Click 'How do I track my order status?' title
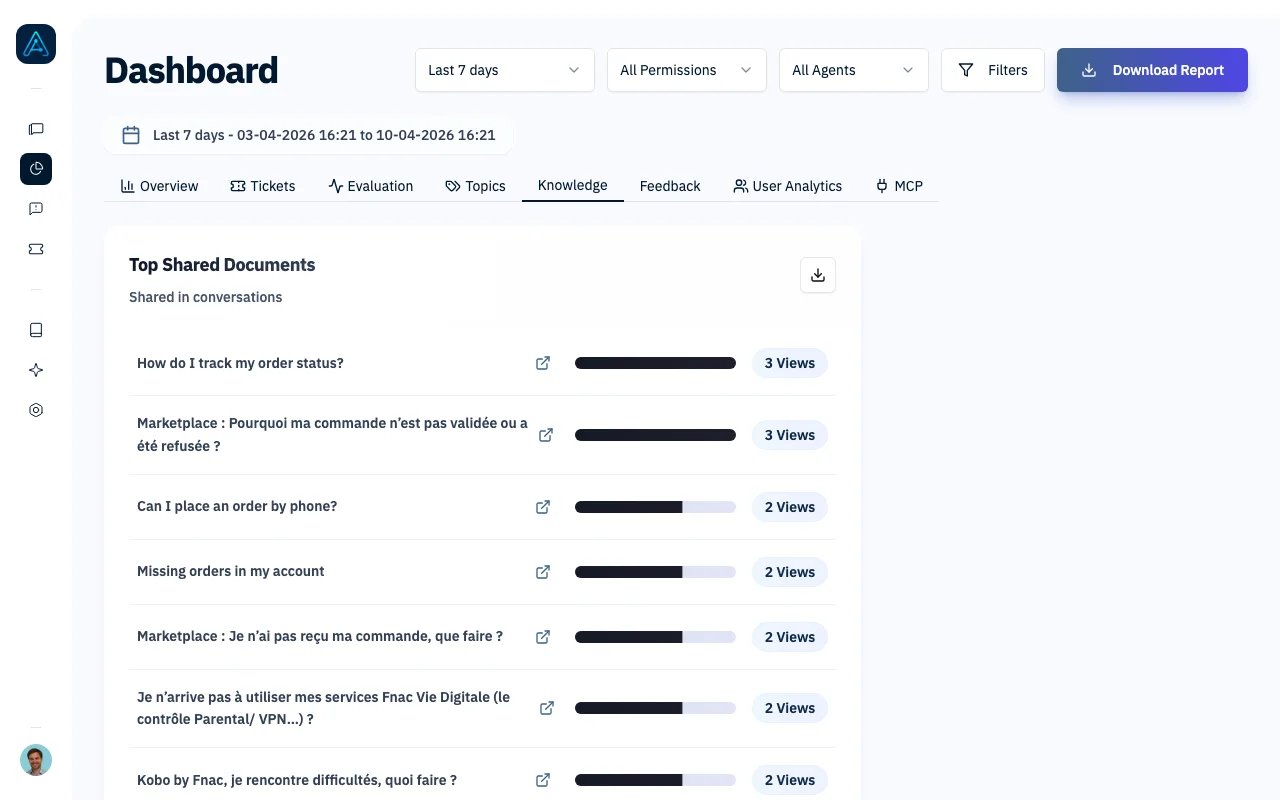The image size is (1280, 800). 240,363
